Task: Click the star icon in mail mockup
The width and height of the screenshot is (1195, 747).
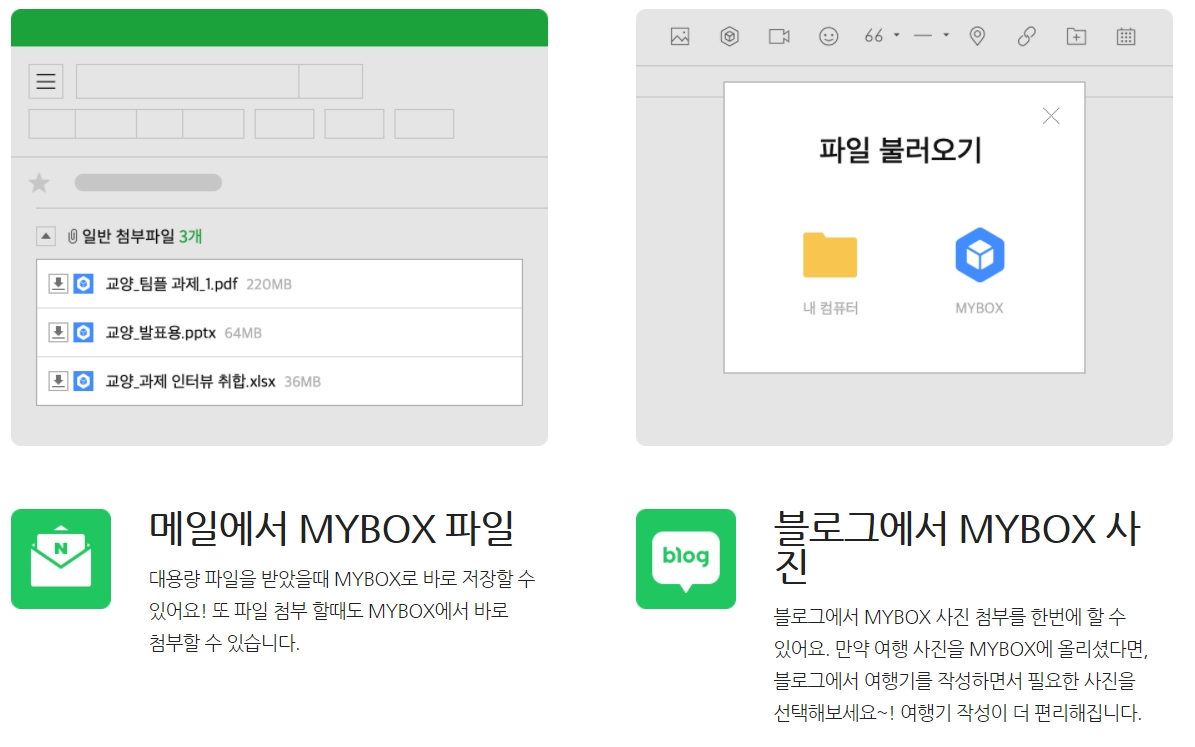Action: (39, 183)
